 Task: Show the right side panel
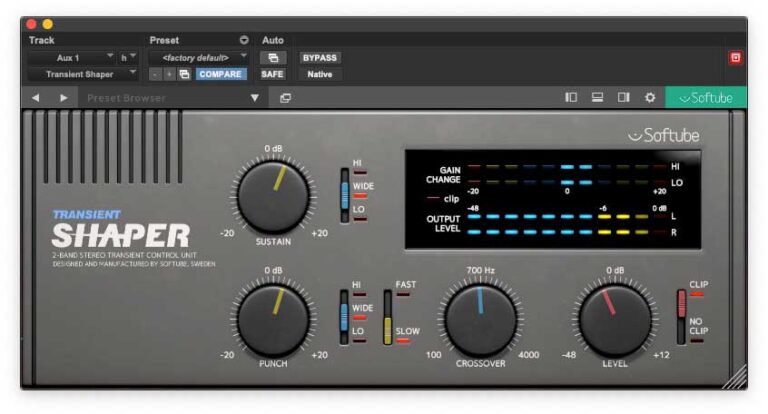click(623, 98)
